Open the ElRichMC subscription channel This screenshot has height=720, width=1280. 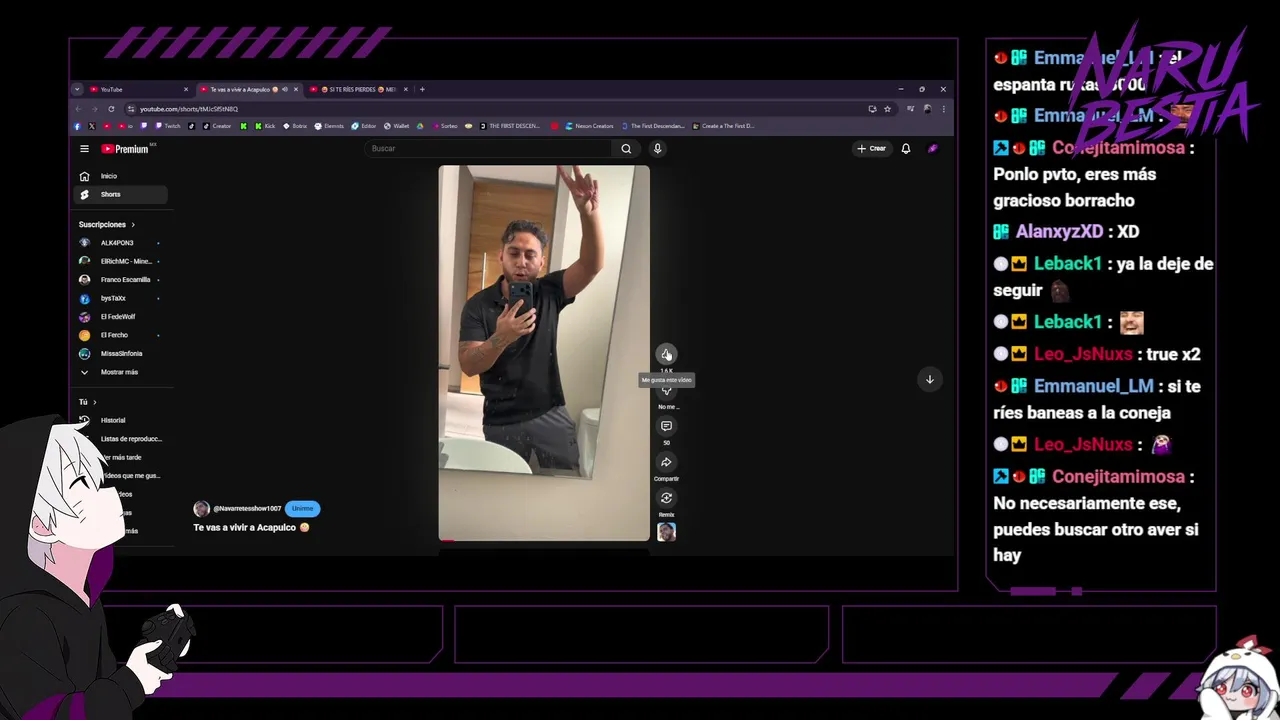point(120,261)
